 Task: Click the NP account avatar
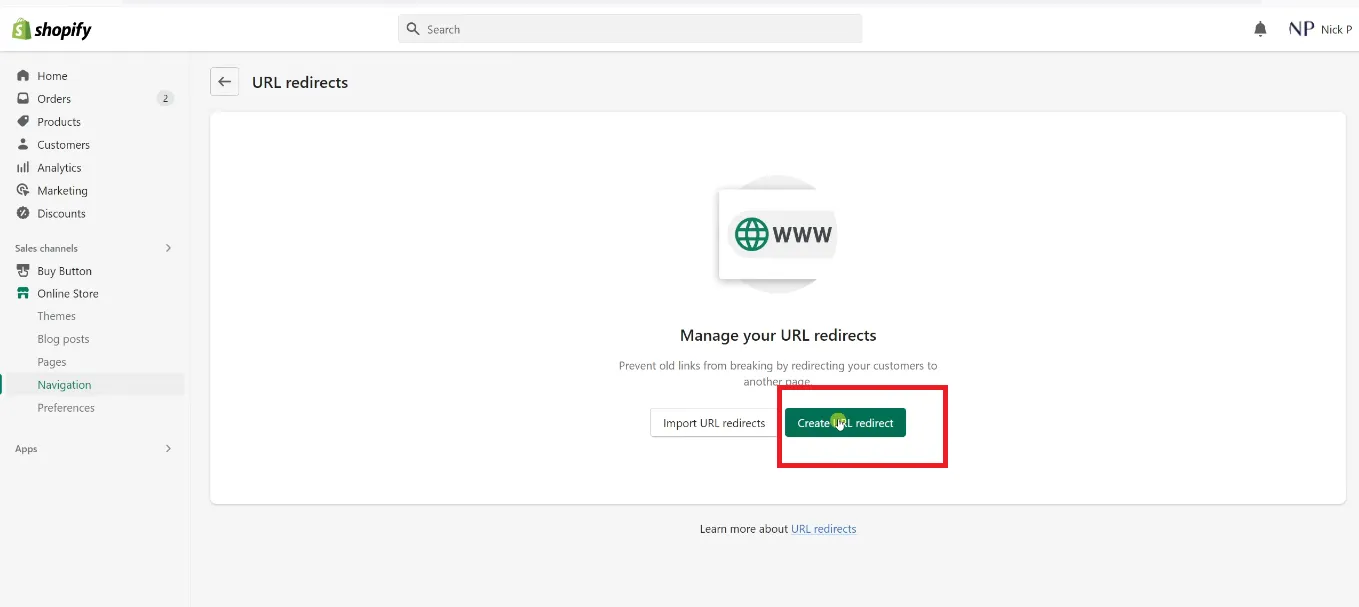(1301, 29)
